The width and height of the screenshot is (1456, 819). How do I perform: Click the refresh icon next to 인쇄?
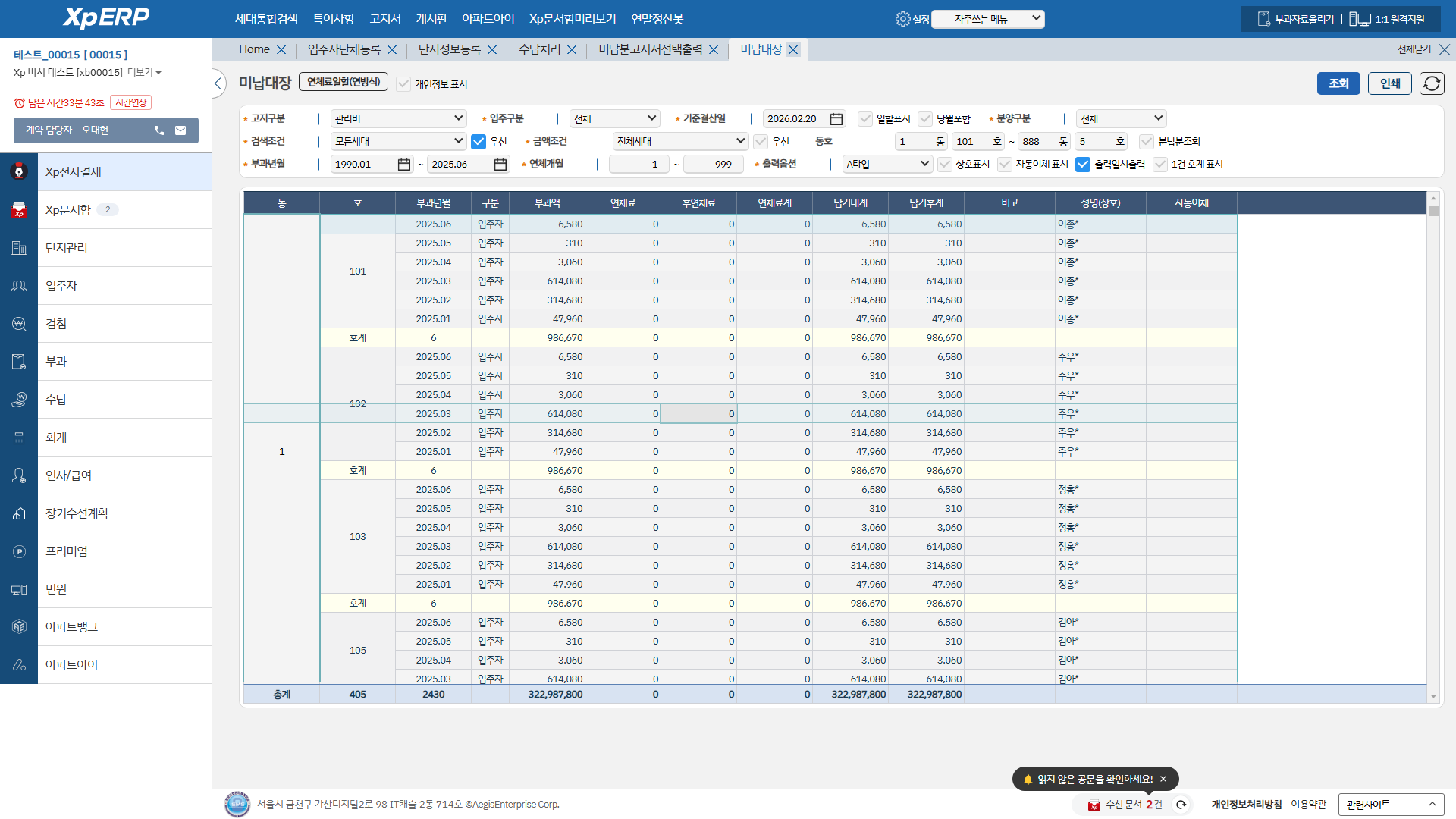tap(1432, 83)
